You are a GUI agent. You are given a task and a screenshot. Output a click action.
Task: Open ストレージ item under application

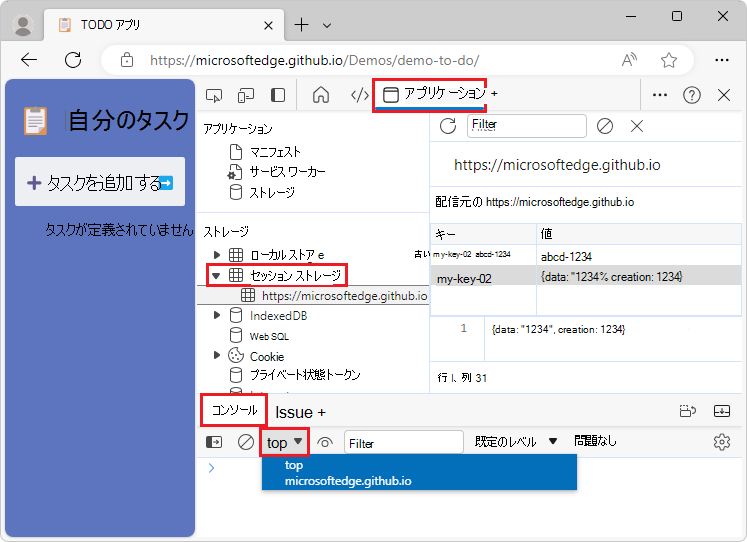click(x=262, y=192)
